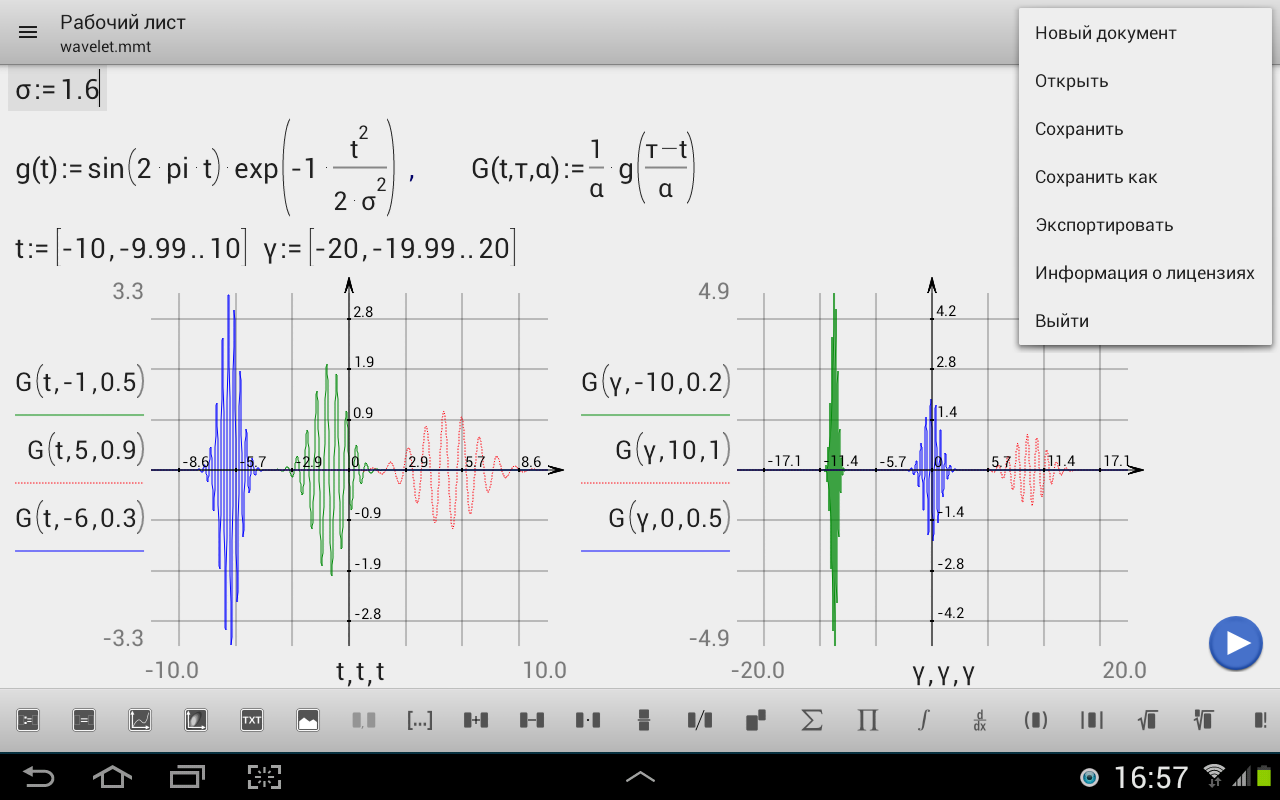The image size is (1280, 800).
Task: Edit the σ:=1.6 input field
Action: [x=57, y=90]
